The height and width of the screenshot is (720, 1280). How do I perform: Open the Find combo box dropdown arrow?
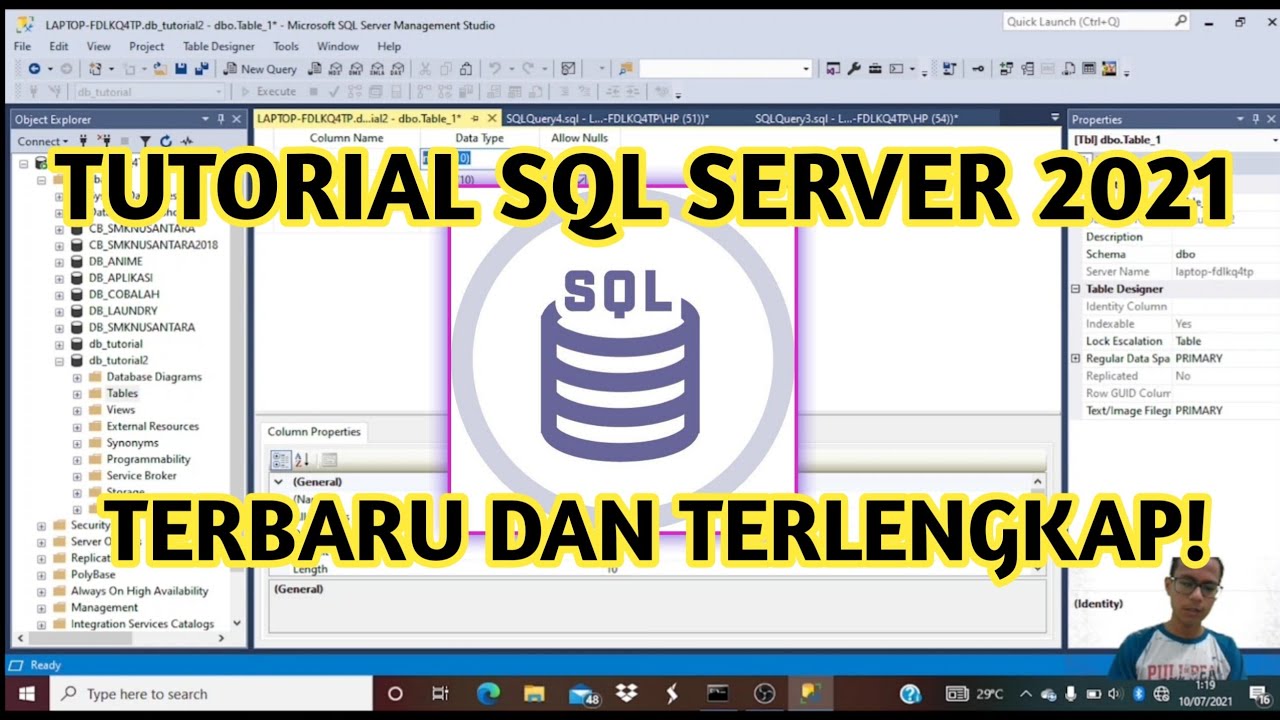point(806,69)
